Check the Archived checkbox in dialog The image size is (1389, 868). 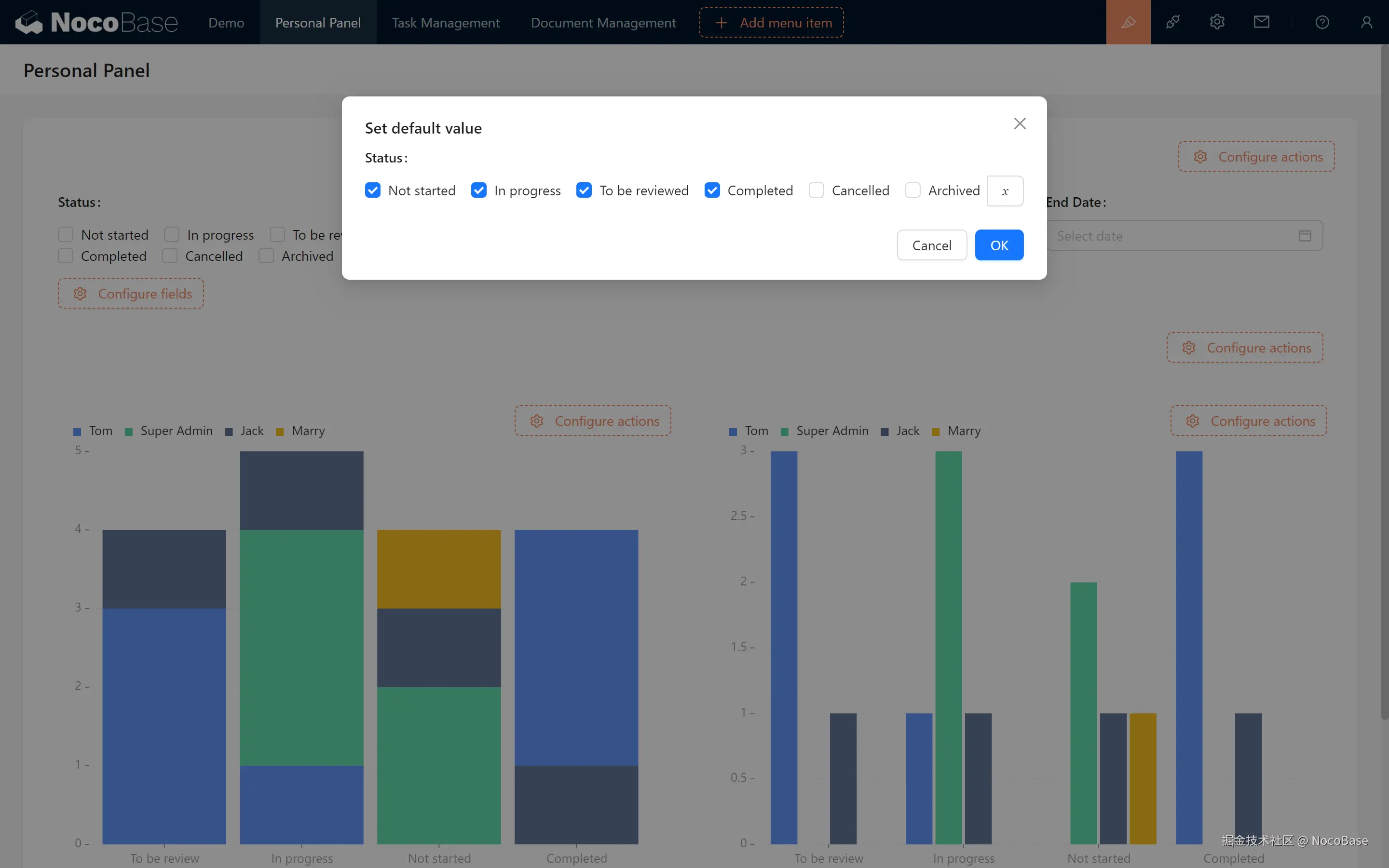click(x=912, y=190)
